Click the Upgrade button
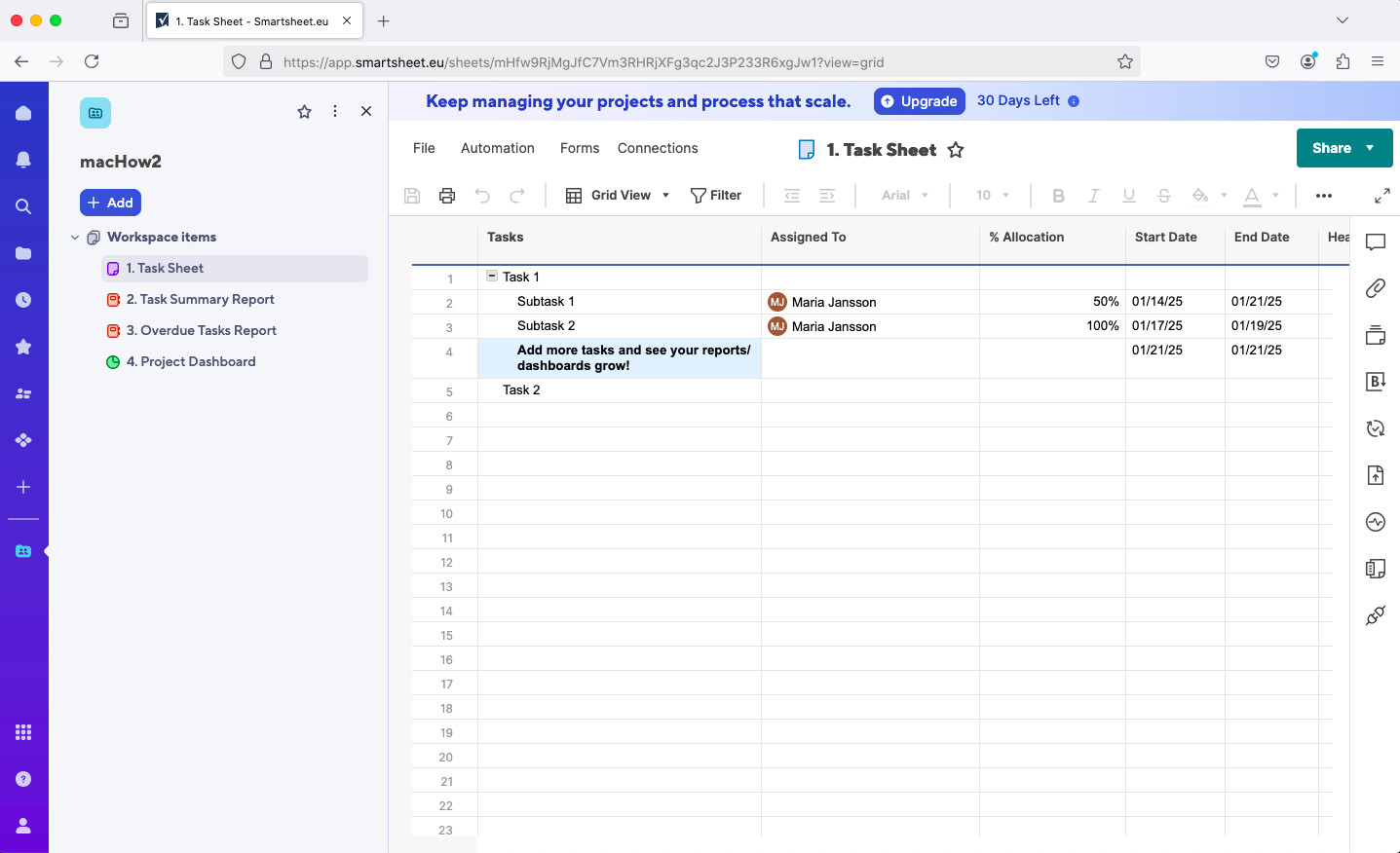1400x853 pixels. coord(919,100)
